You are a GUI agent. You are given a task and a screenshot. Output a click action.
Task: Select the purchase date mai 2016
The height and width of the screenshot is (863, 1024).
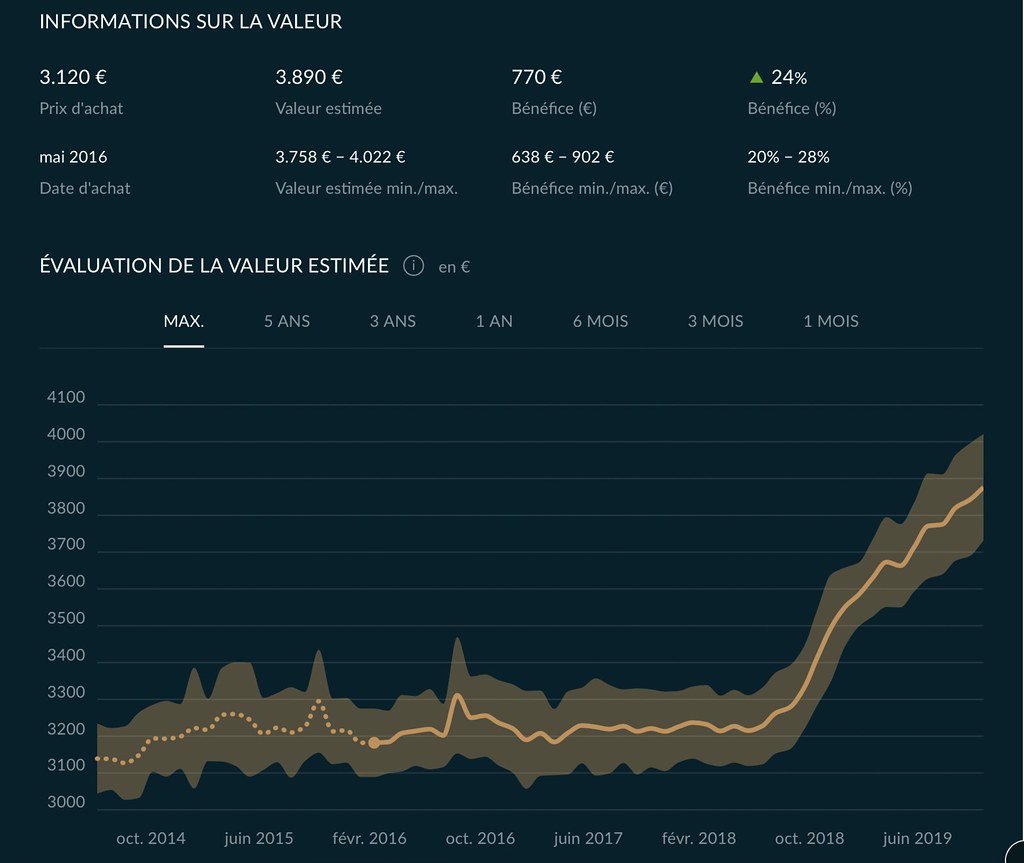pos(73,157)
